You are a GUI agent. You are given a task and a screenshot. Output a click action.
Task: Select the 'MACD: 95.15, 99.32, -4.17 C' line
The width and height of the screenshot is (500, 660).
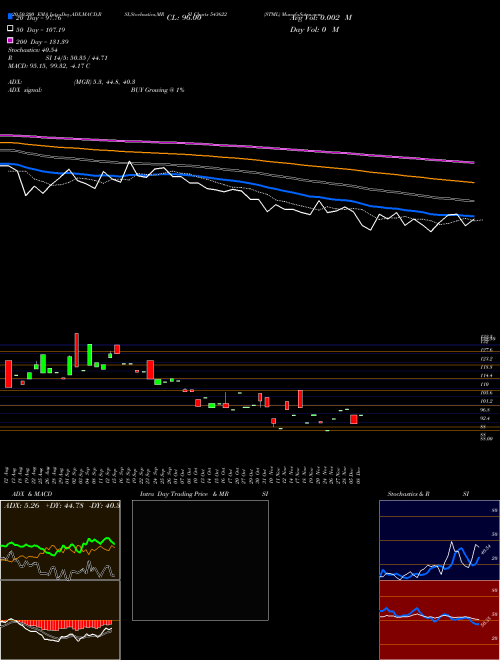pyautogui.click(x=49, y=66)
